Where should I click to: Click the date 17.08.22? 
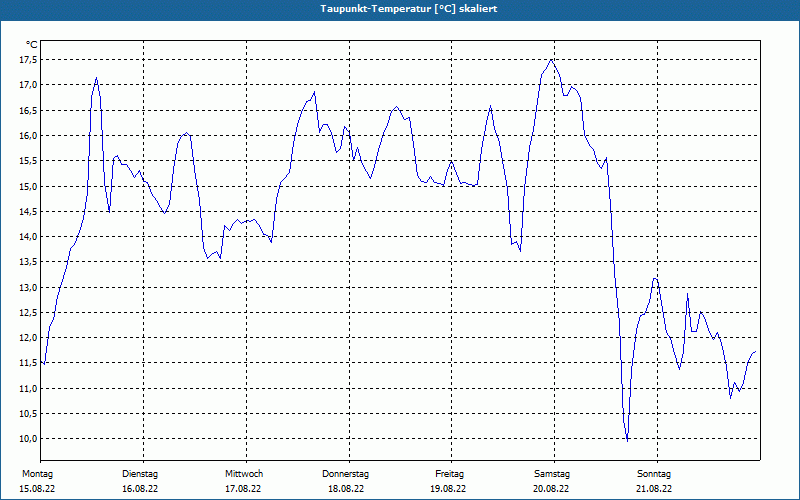coord(243,489)
